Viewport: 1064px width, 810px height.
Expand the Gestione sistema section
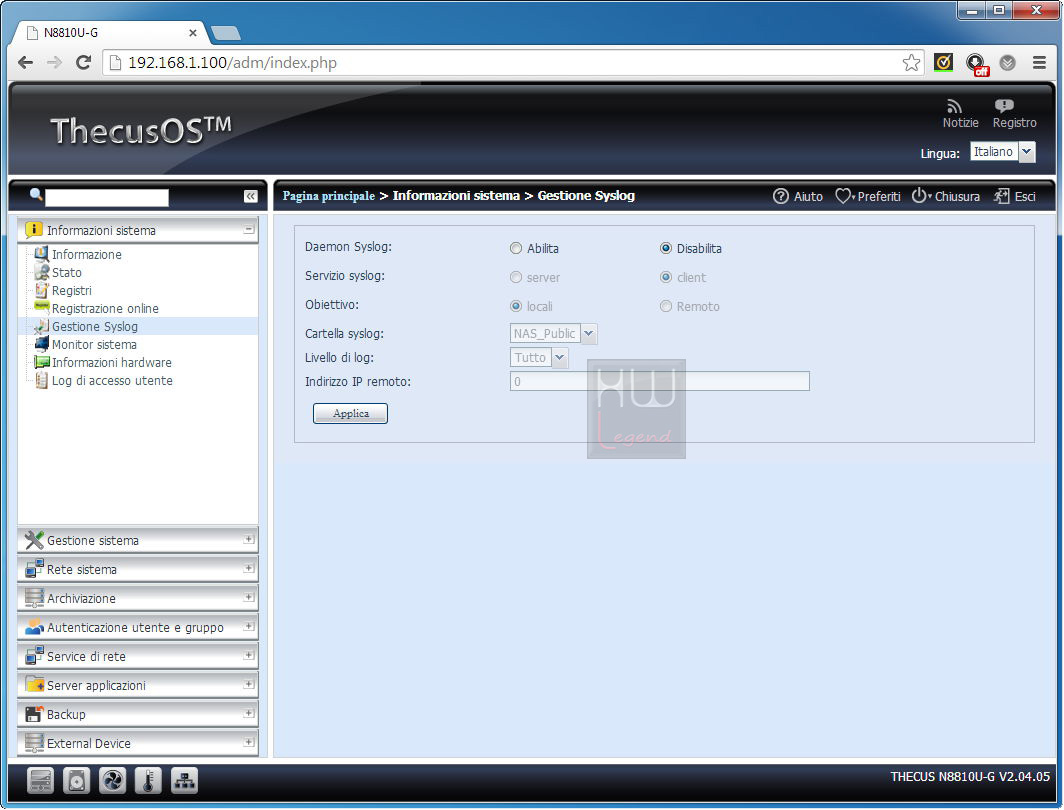click(x=249, y=539)
